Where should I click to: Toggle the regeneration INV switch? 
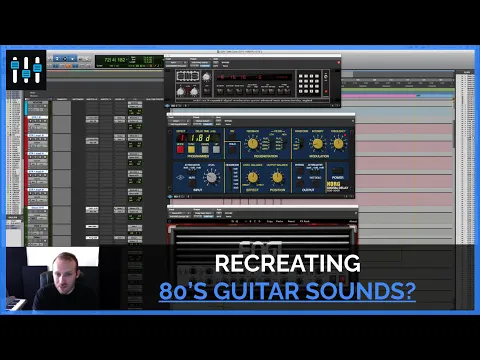click(x=232, y=136)
